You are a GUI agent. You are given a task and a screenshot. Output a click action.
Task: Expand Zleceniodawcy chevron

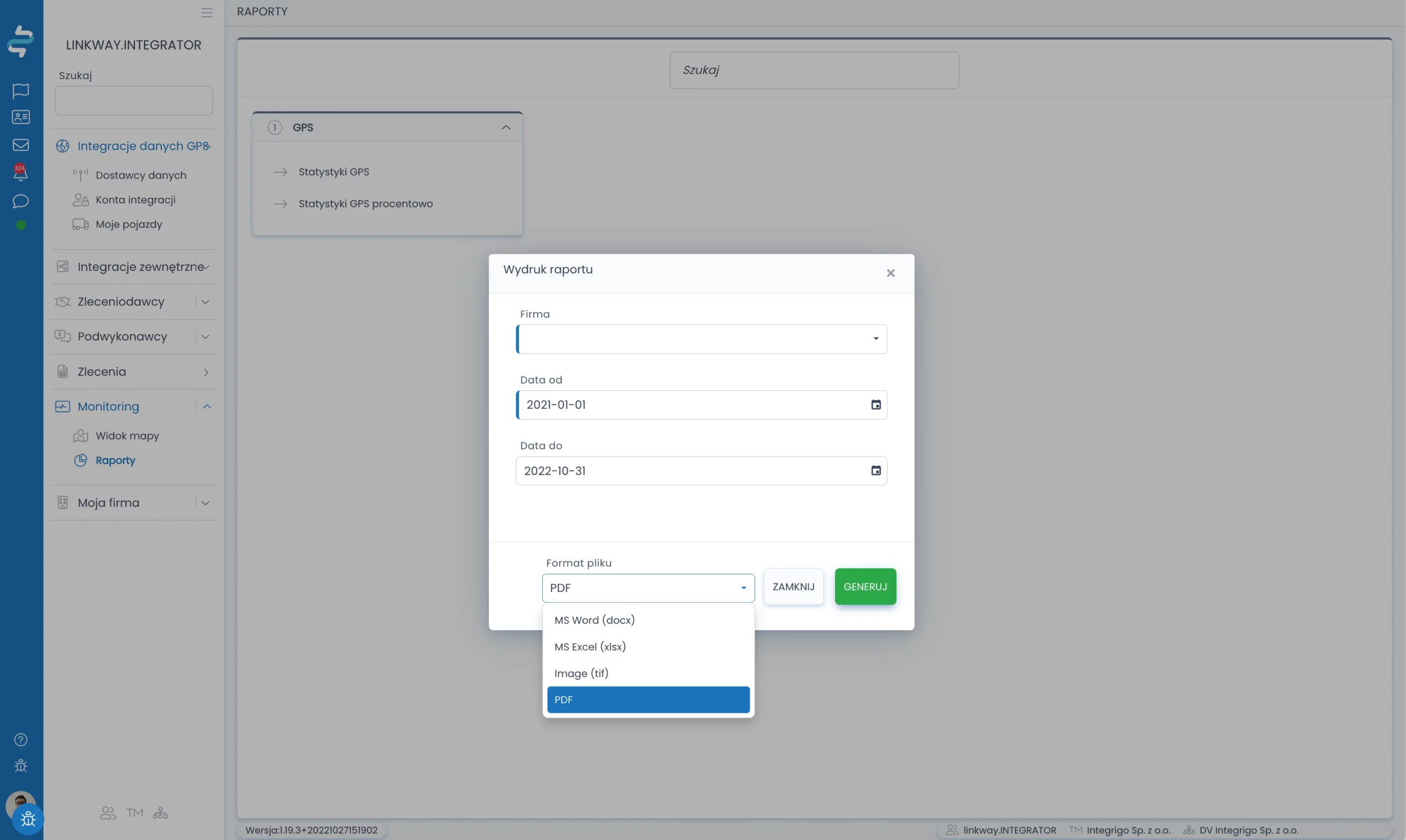[205, 302]
